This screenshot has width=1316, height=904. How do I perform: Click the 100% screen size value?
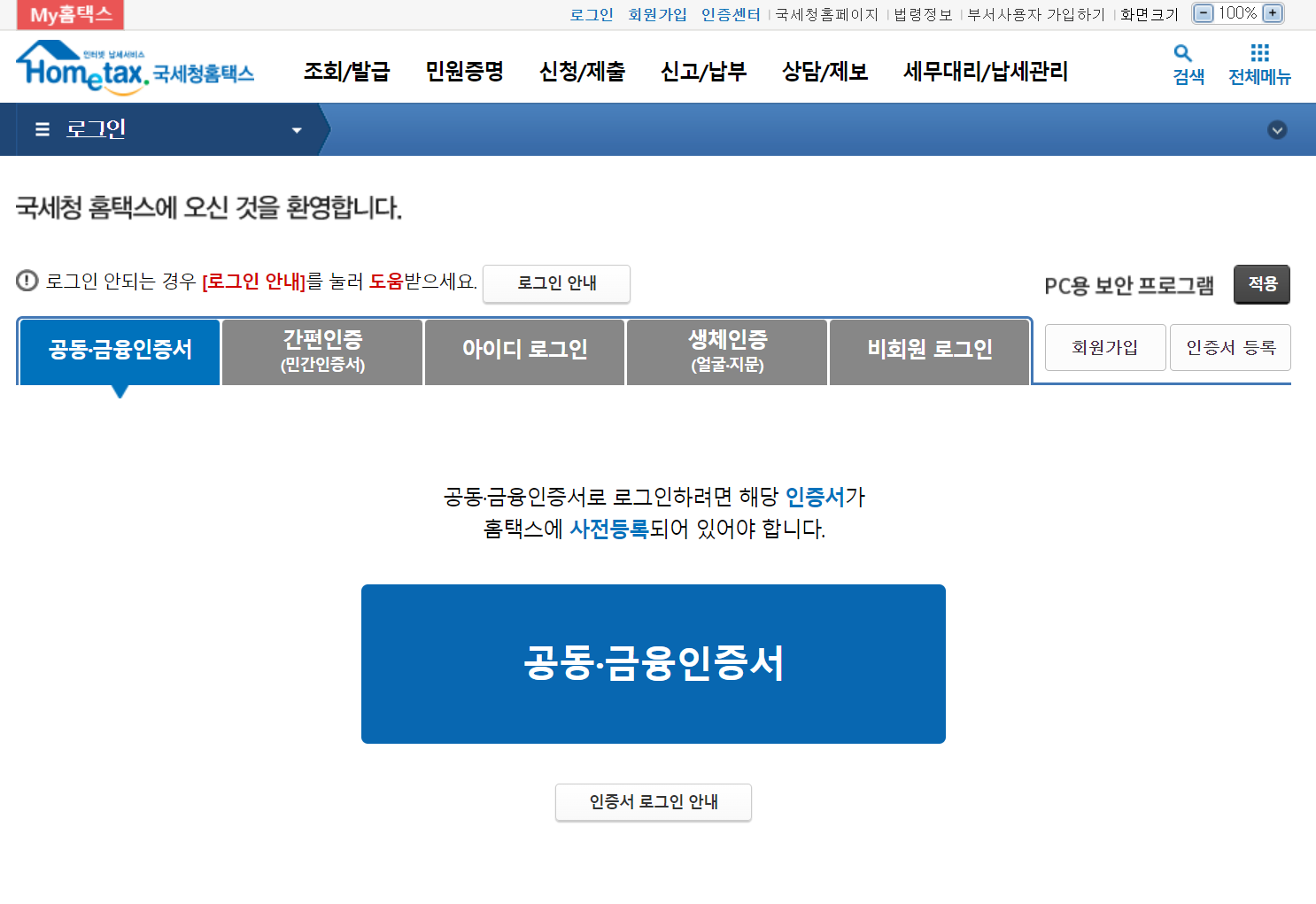click(x=1237, y=13)
